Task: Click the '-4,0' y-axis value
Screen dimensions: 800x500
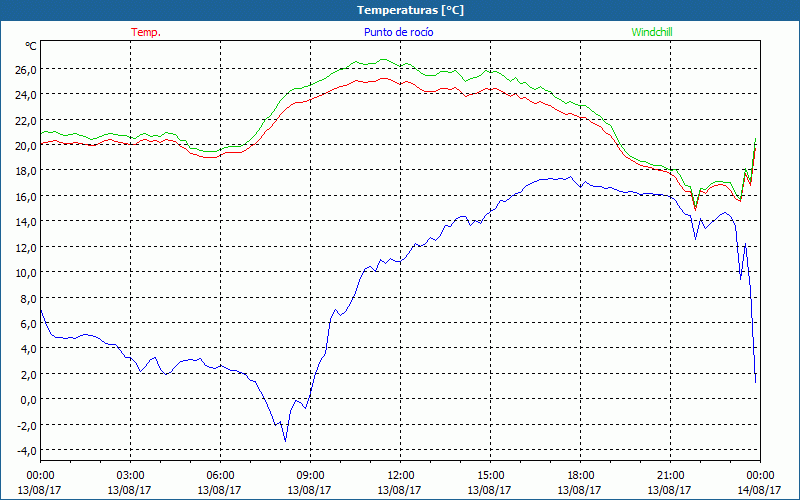Action: [27, 451]
